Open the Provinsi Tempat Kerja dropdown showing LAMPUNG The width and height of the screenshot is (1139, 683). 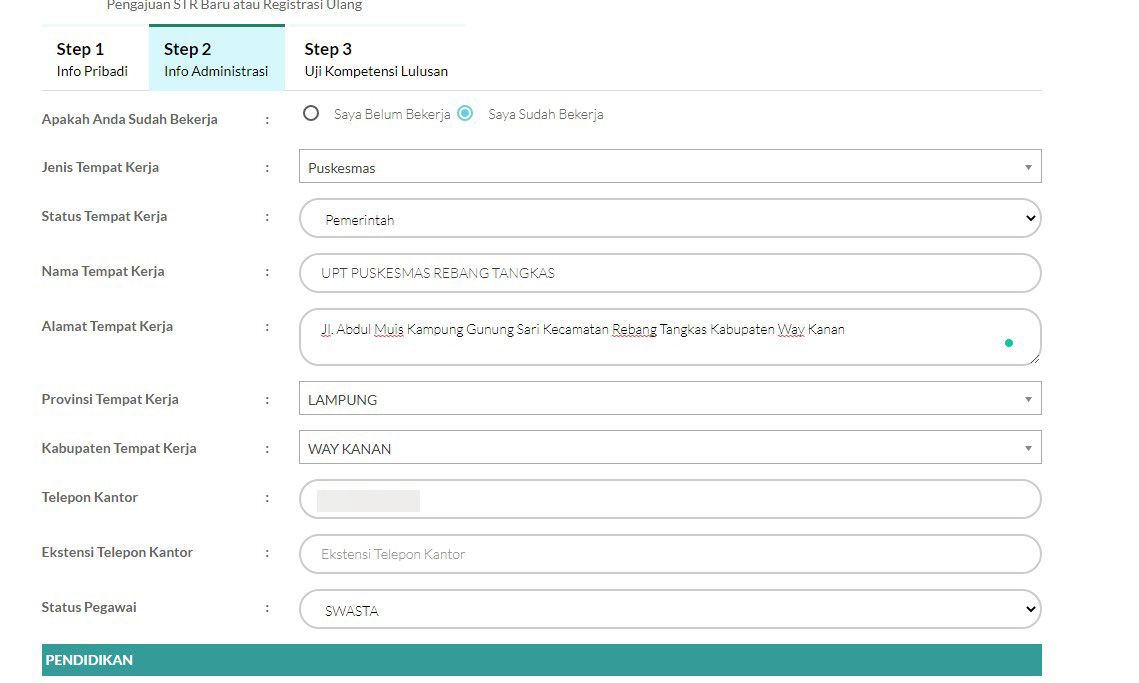point(670,398)
